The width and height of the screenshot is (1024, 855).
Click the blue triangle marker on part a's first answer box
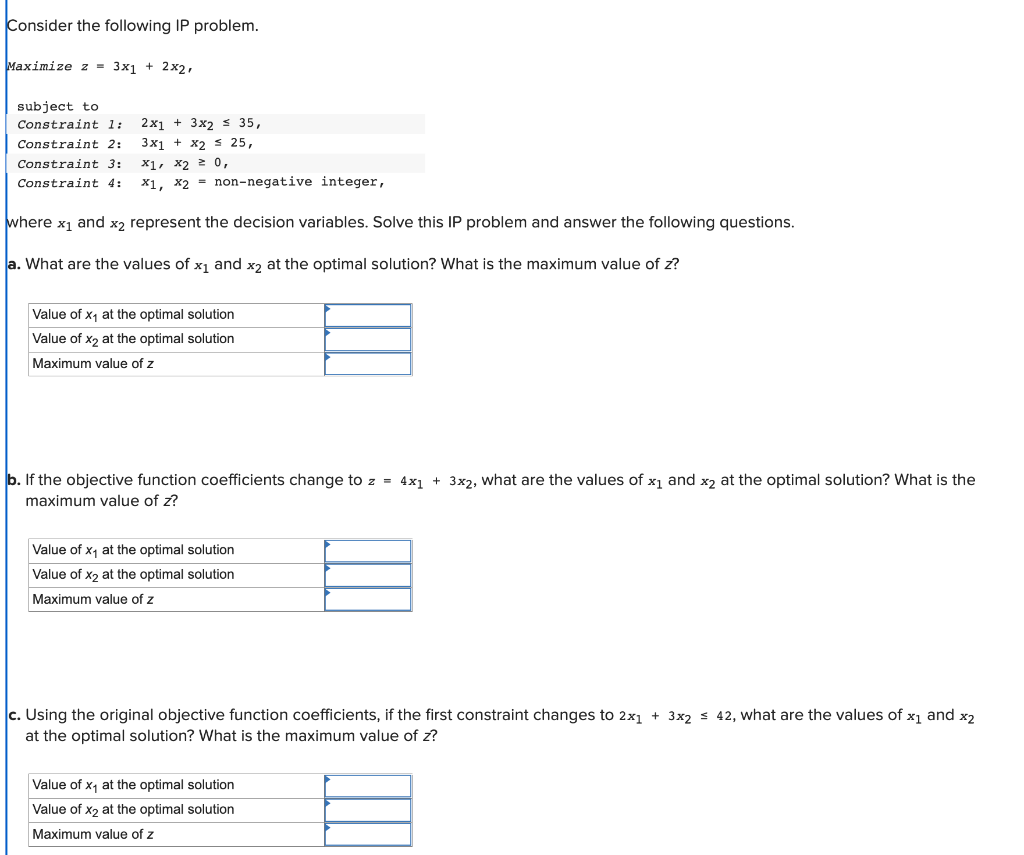327,307
